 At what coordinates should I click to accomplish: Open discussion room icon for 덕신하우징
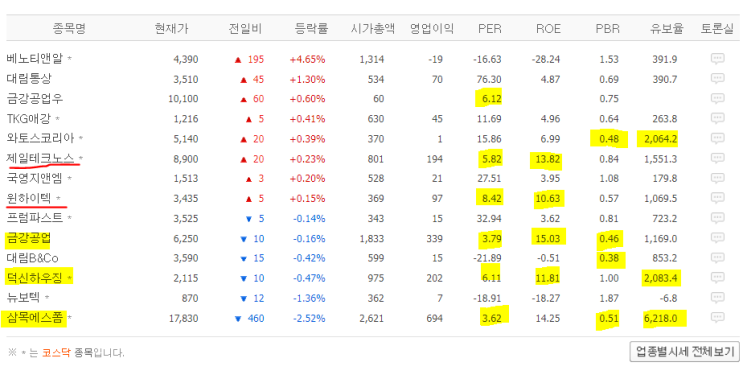(x=717, y=278)
